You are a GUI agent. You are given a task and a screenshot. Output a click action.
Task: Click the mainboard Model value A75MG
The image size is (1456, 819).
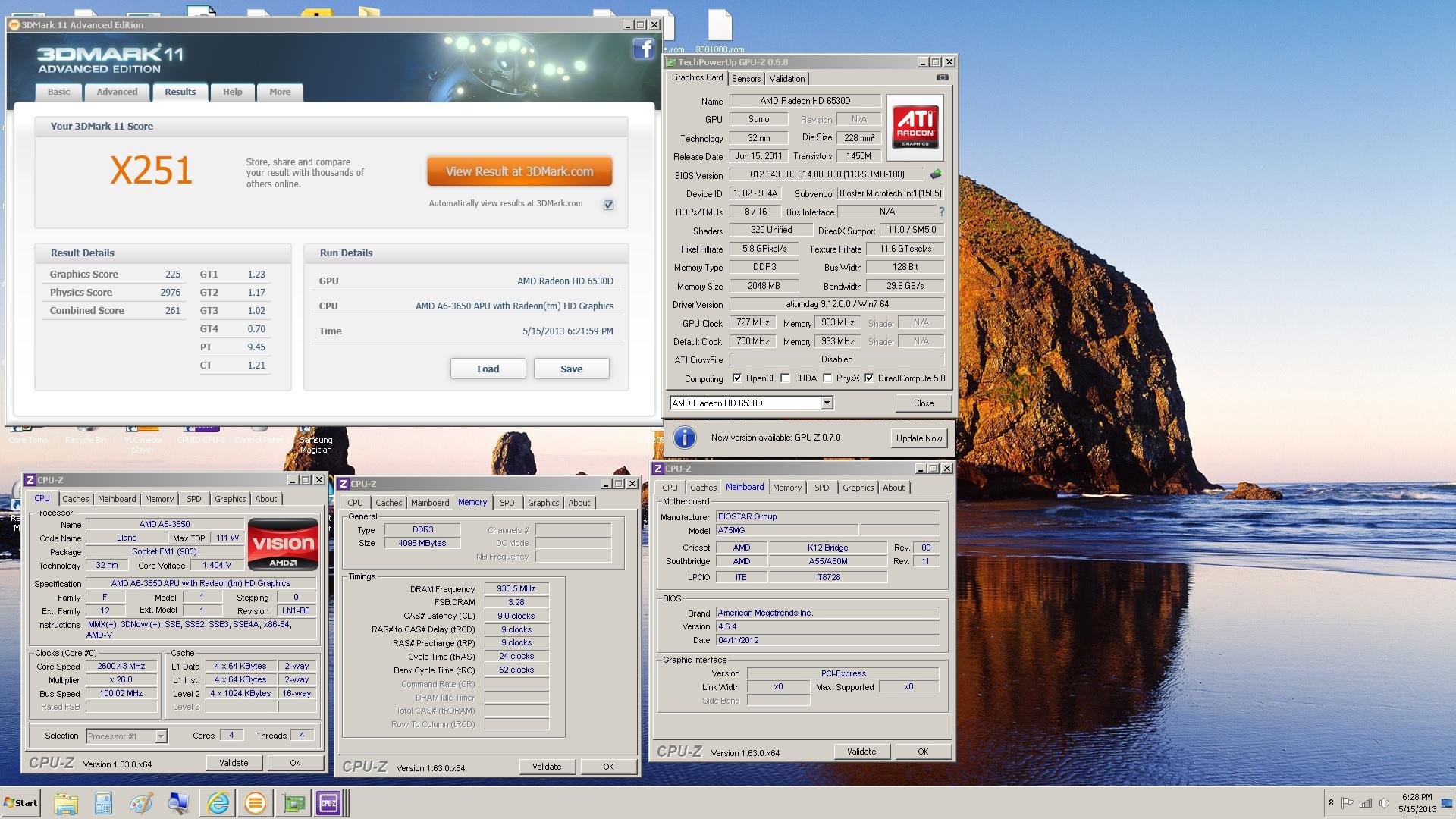(x=786, y=531)
